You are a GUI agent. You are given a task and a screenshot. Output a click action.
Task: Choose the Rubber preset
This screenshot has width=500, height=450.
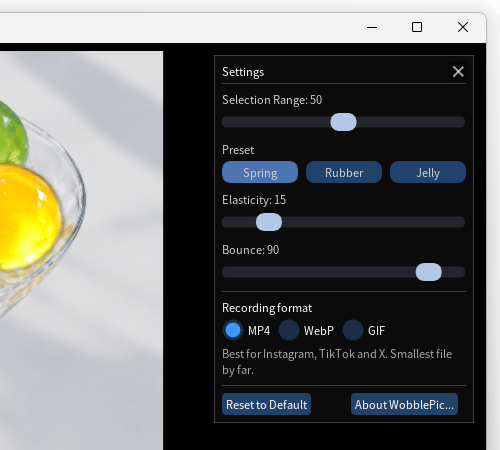click(344, 172)
